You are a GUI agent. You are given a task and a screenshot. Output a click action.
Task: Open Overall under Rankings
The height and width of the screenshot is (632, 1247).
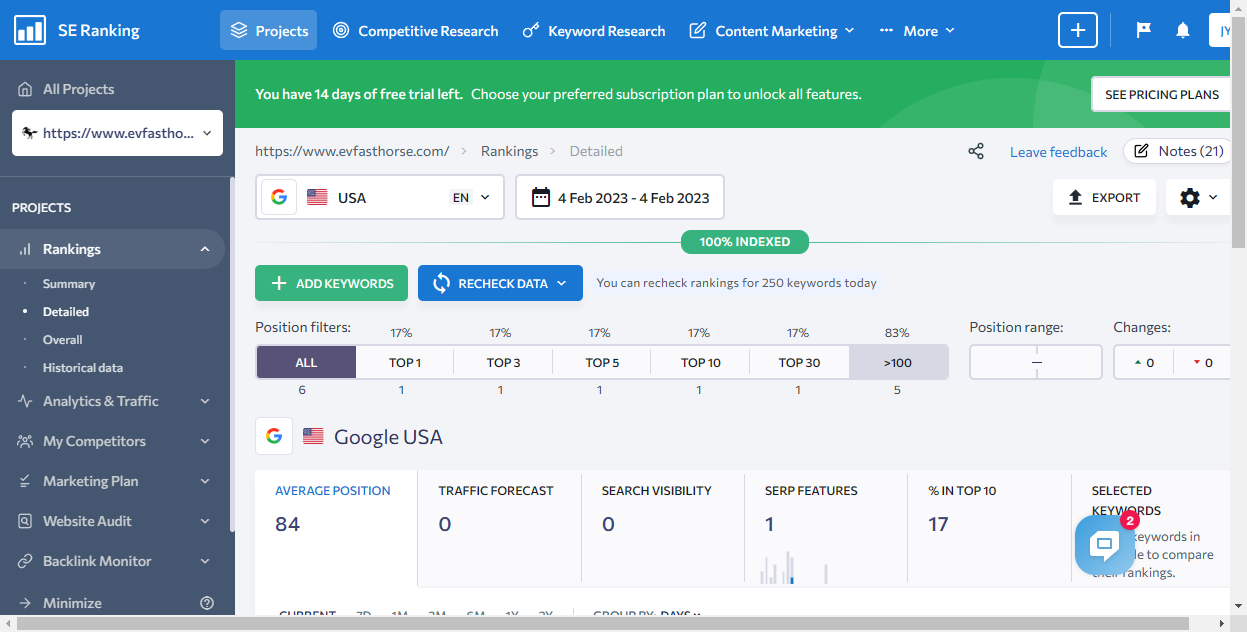[63, 340]
